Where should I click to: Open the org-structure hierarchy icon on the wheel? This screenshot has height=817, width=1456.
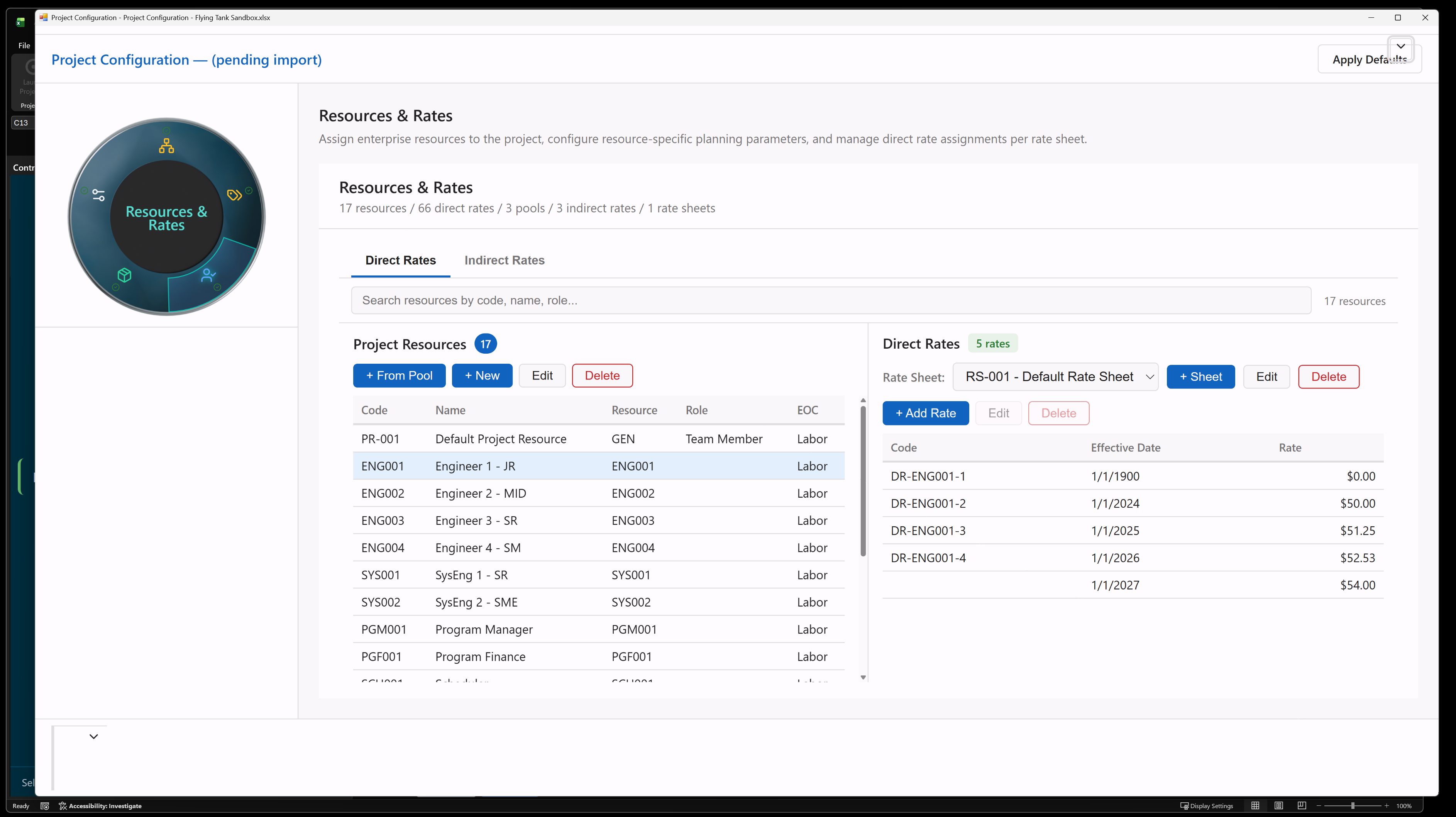[166, 145]
